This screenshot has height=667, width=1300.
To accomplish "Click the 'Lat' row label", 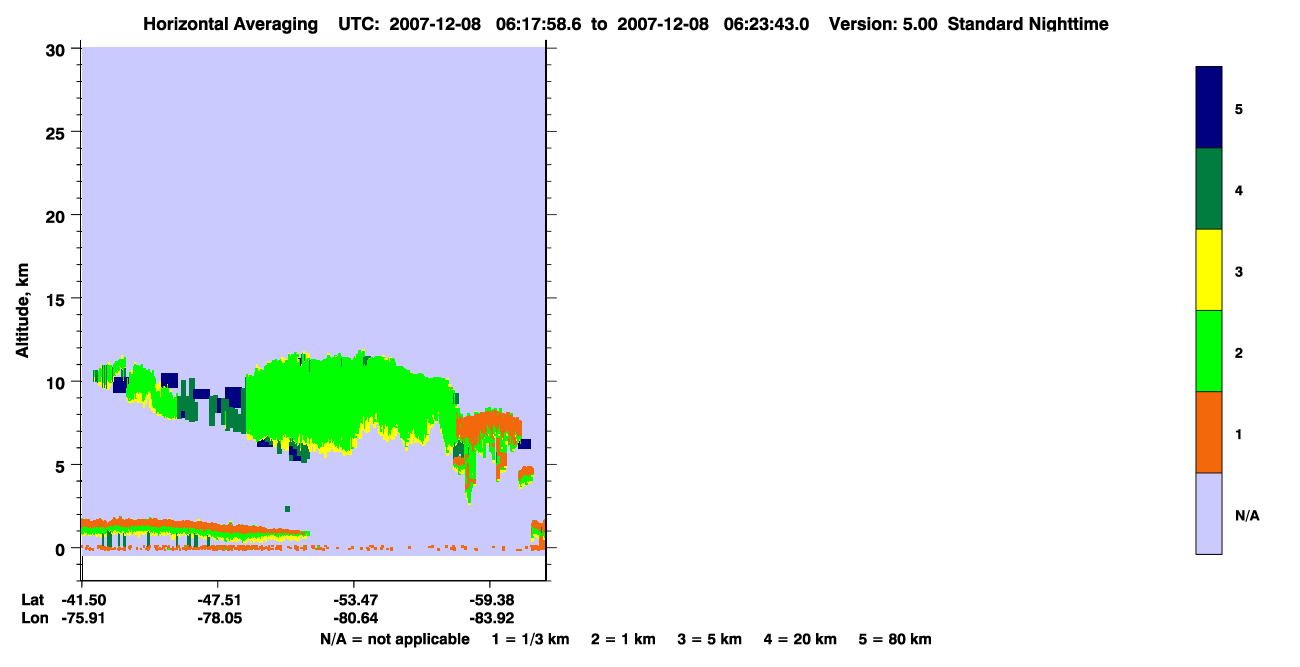I will 33,600.
